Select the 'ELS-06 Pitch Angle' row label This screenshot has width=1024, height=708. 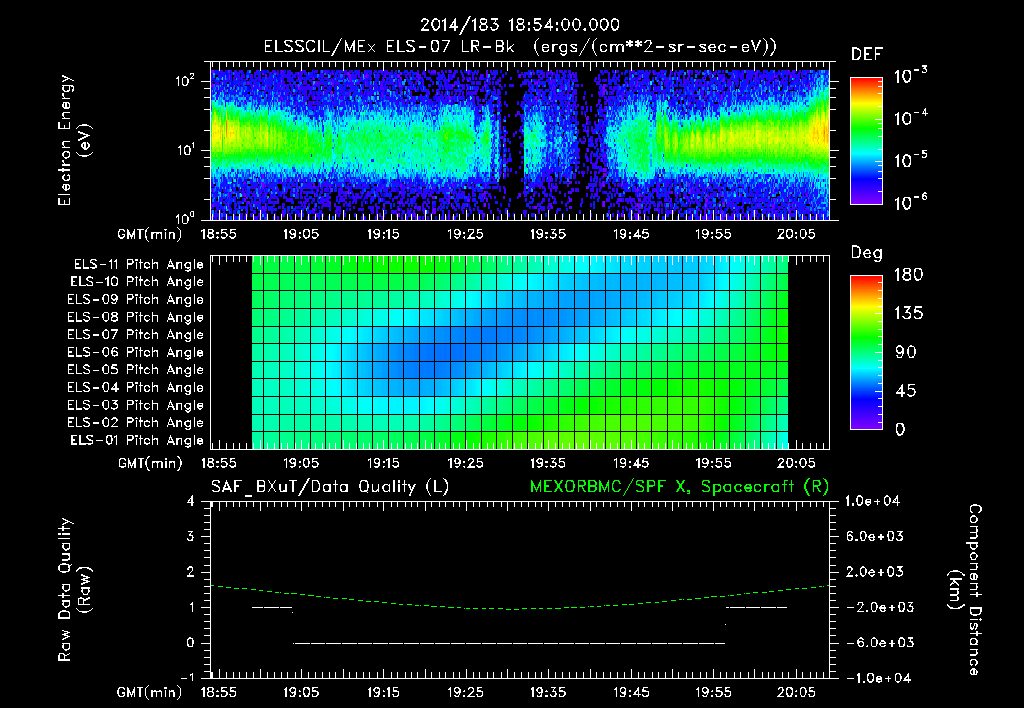[x=136, y=353]
